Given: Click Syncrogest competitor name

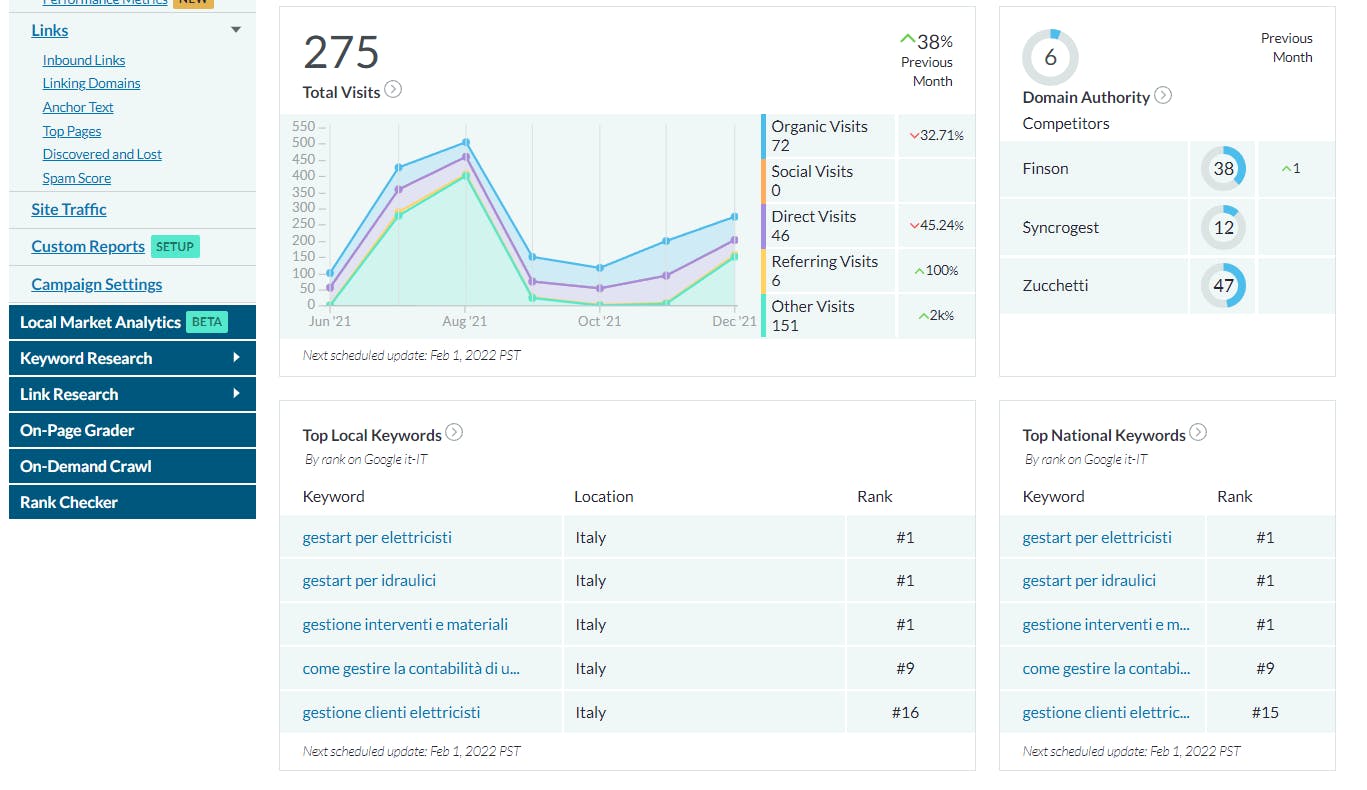Looking at the screenshot, I should tap(1060, 227).
